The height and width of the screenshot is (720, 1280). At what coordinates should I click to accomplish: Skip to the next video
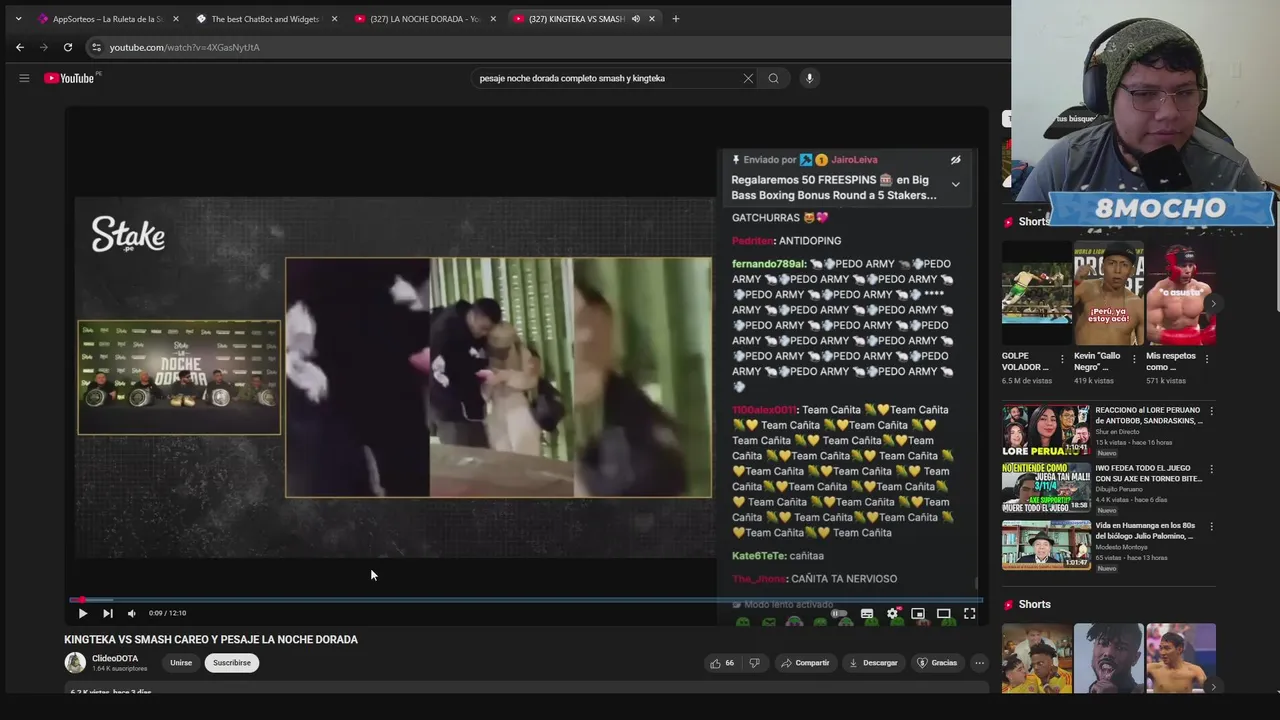[107, 613]
